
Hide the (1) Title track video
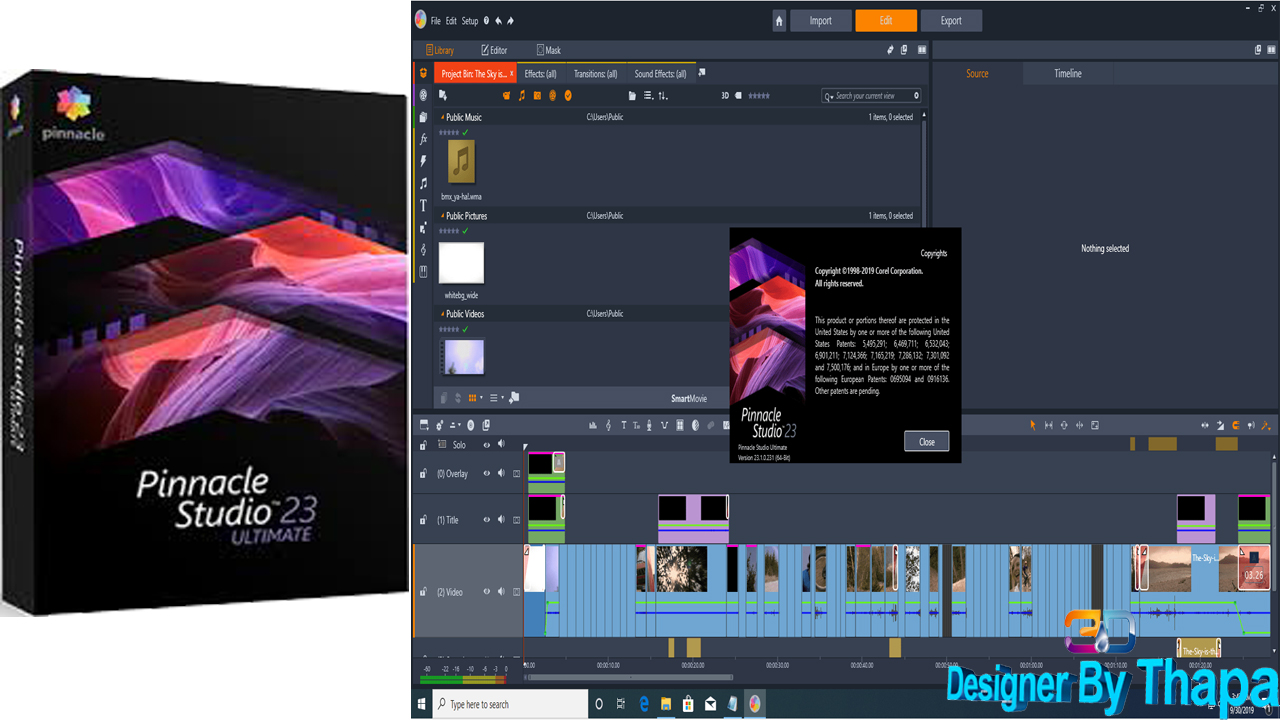[487, 520]
